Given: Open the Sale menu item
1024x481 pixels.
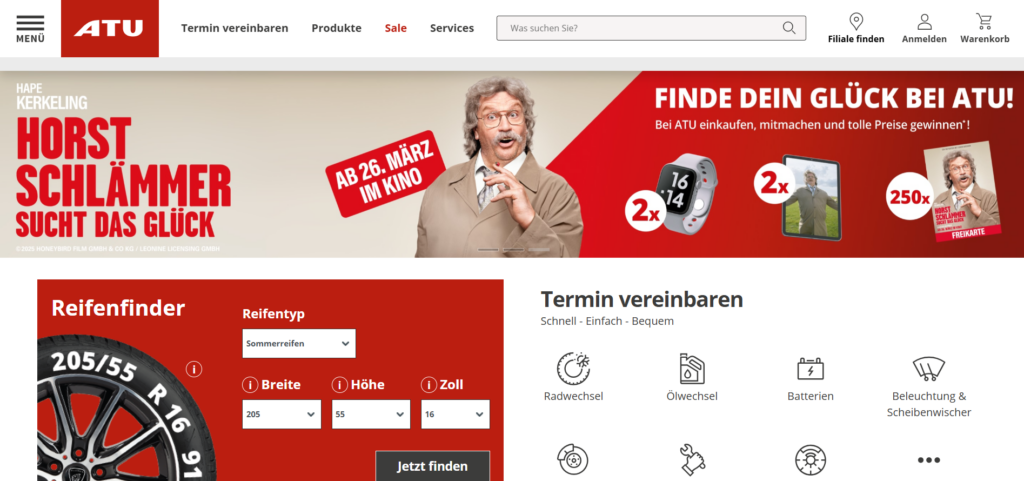Looking at the screenshot, I should (396, 28).
